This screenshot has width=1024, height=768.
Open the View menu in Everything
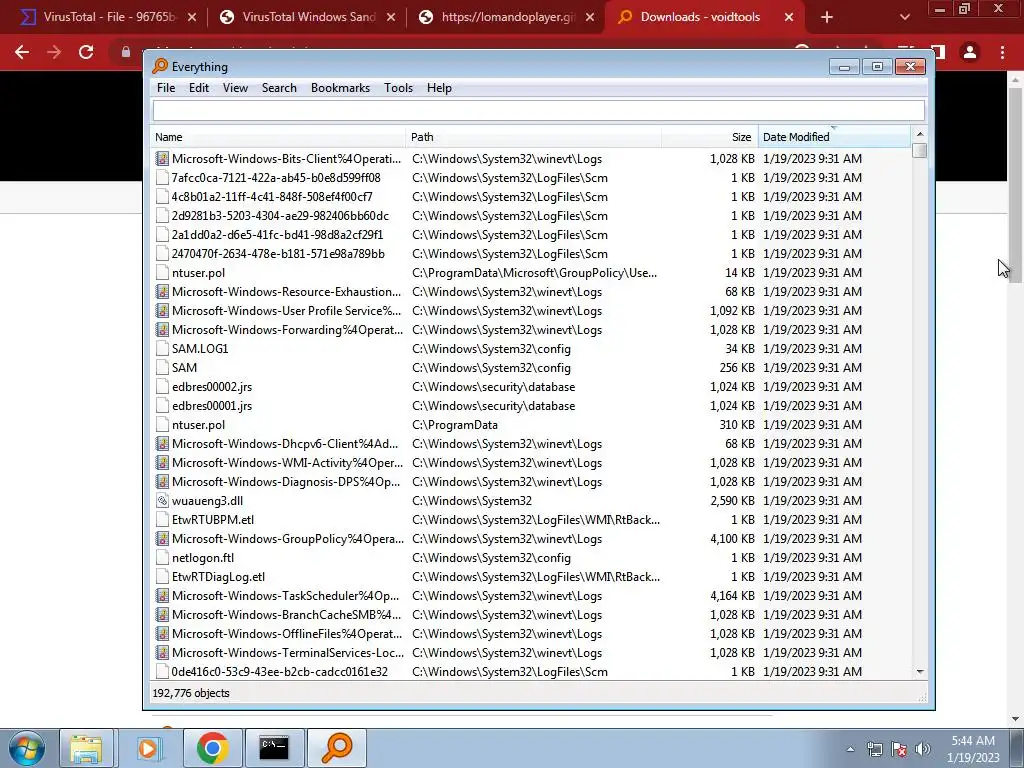click(235, 88)
